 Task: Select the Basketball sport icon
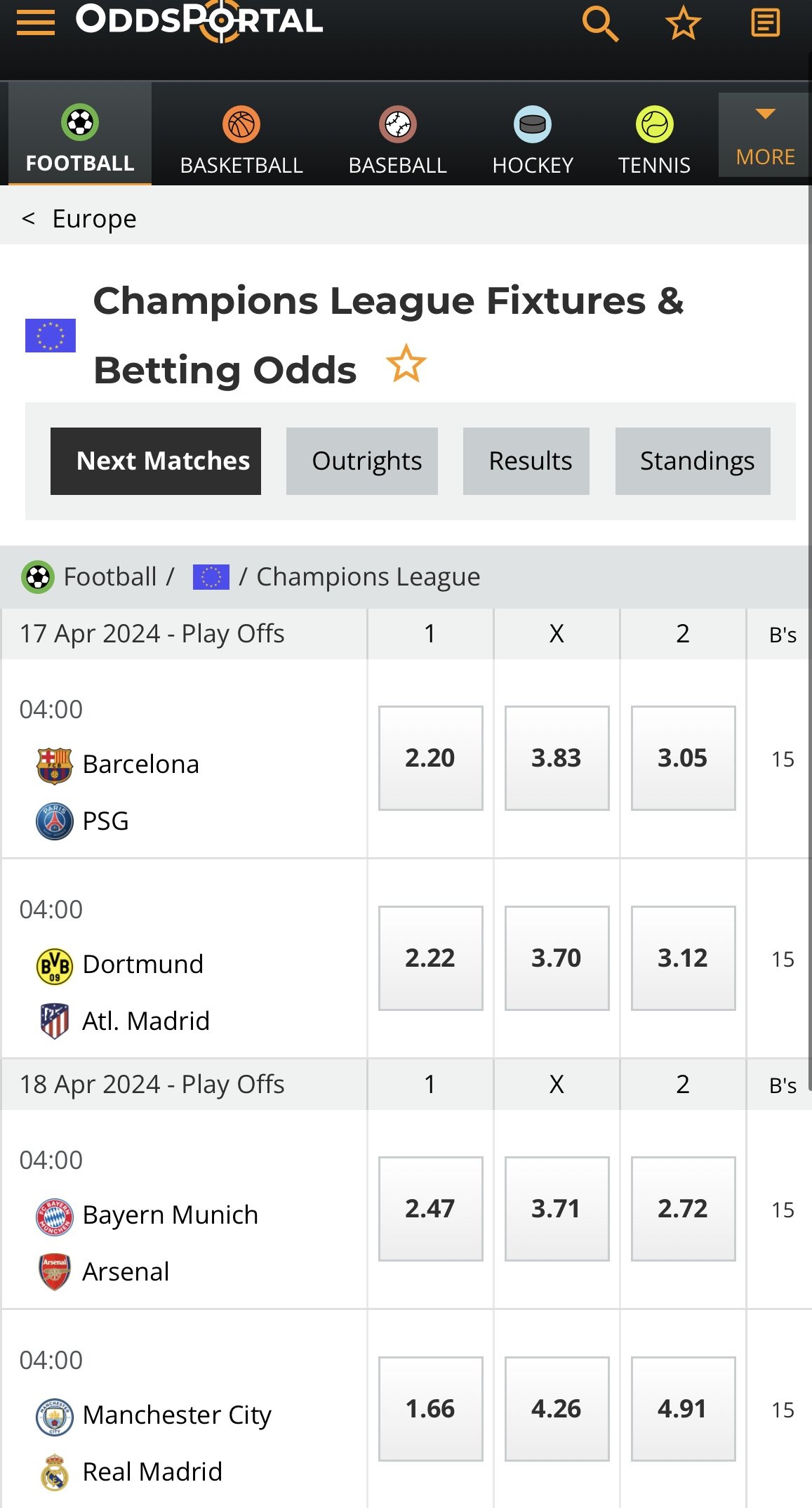[241, 125]
